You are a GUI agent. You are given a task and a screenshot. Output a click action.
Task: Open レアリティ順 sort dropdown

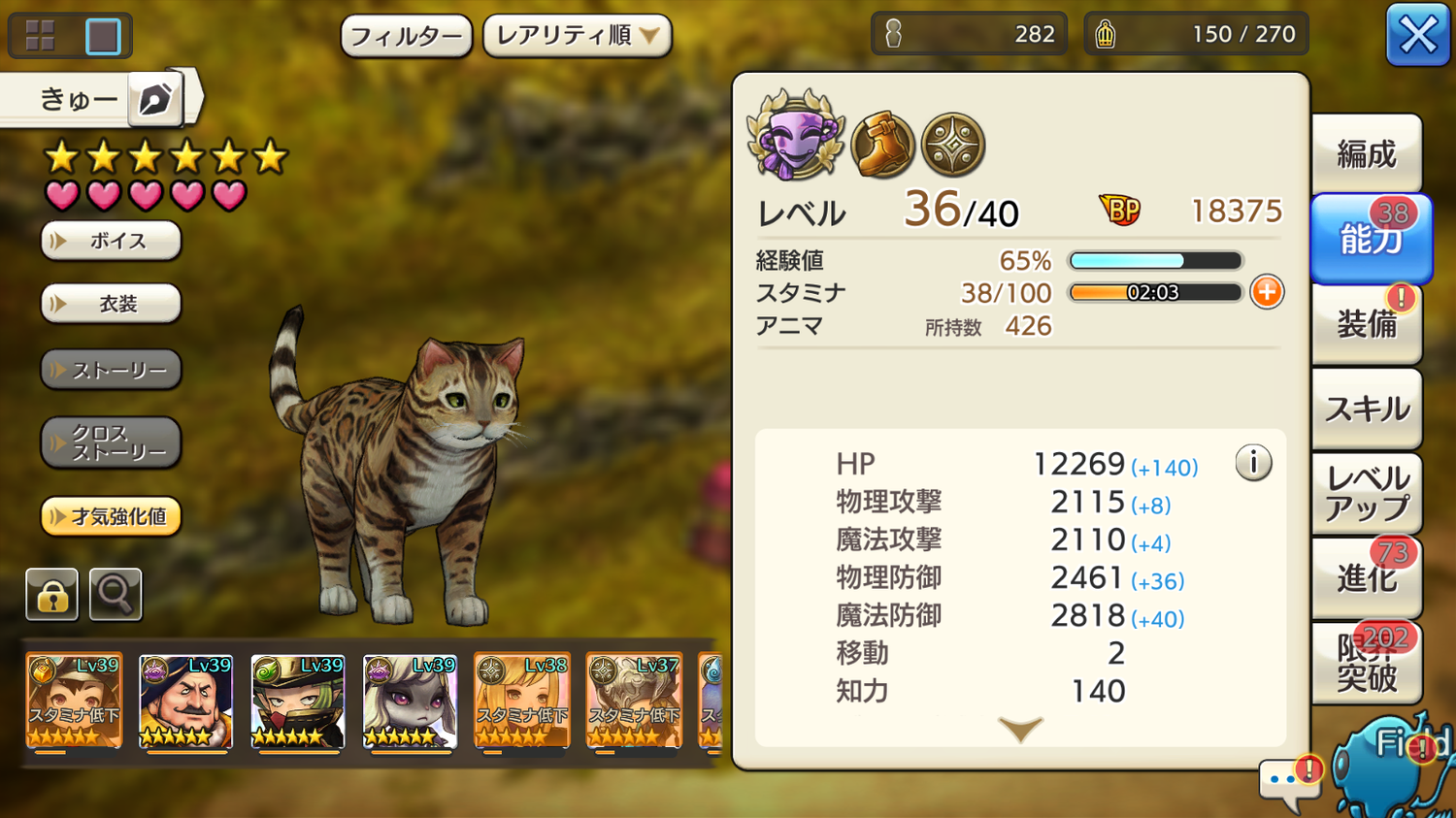578,36
